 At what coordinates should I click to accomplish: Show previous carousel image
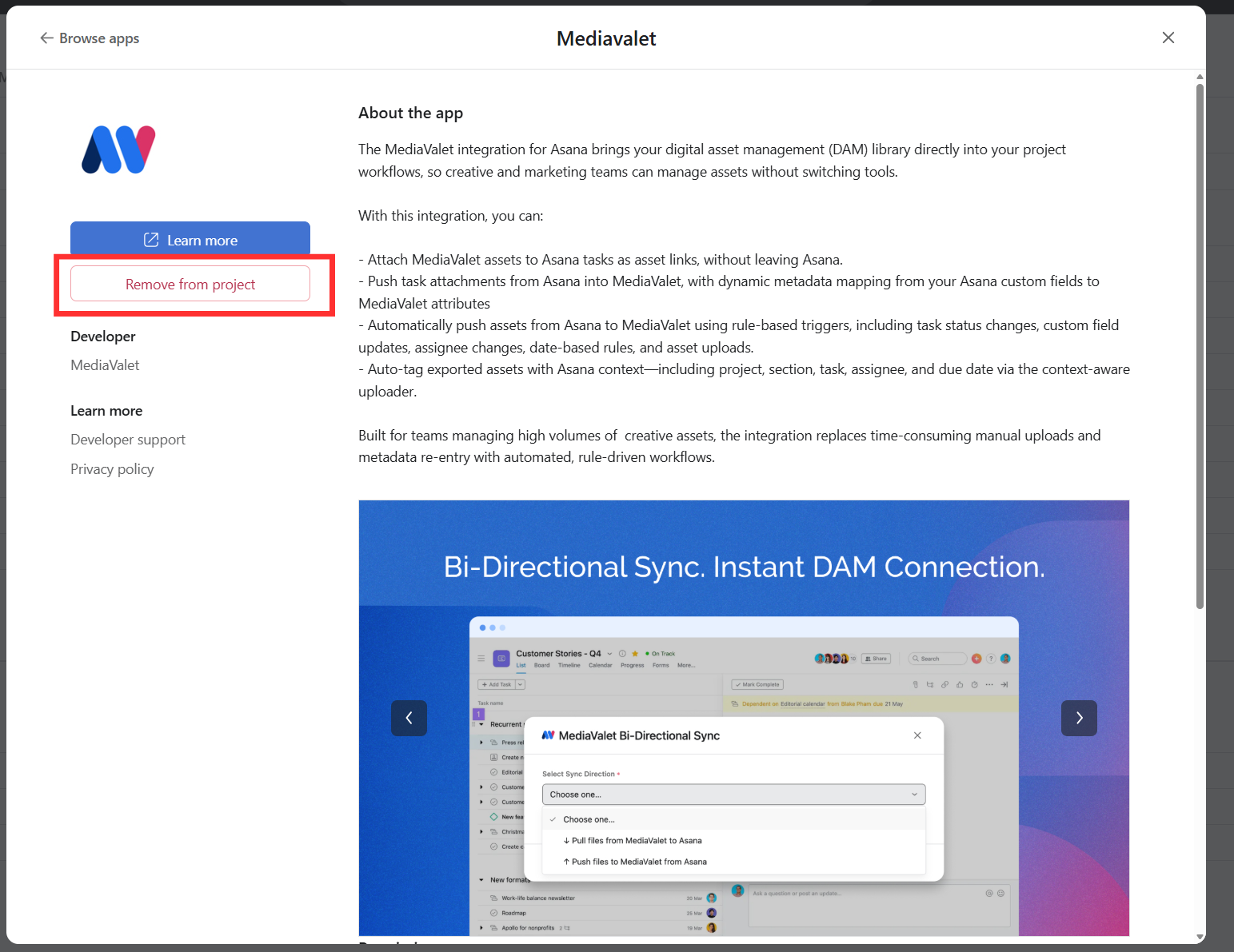pos(409,718)
